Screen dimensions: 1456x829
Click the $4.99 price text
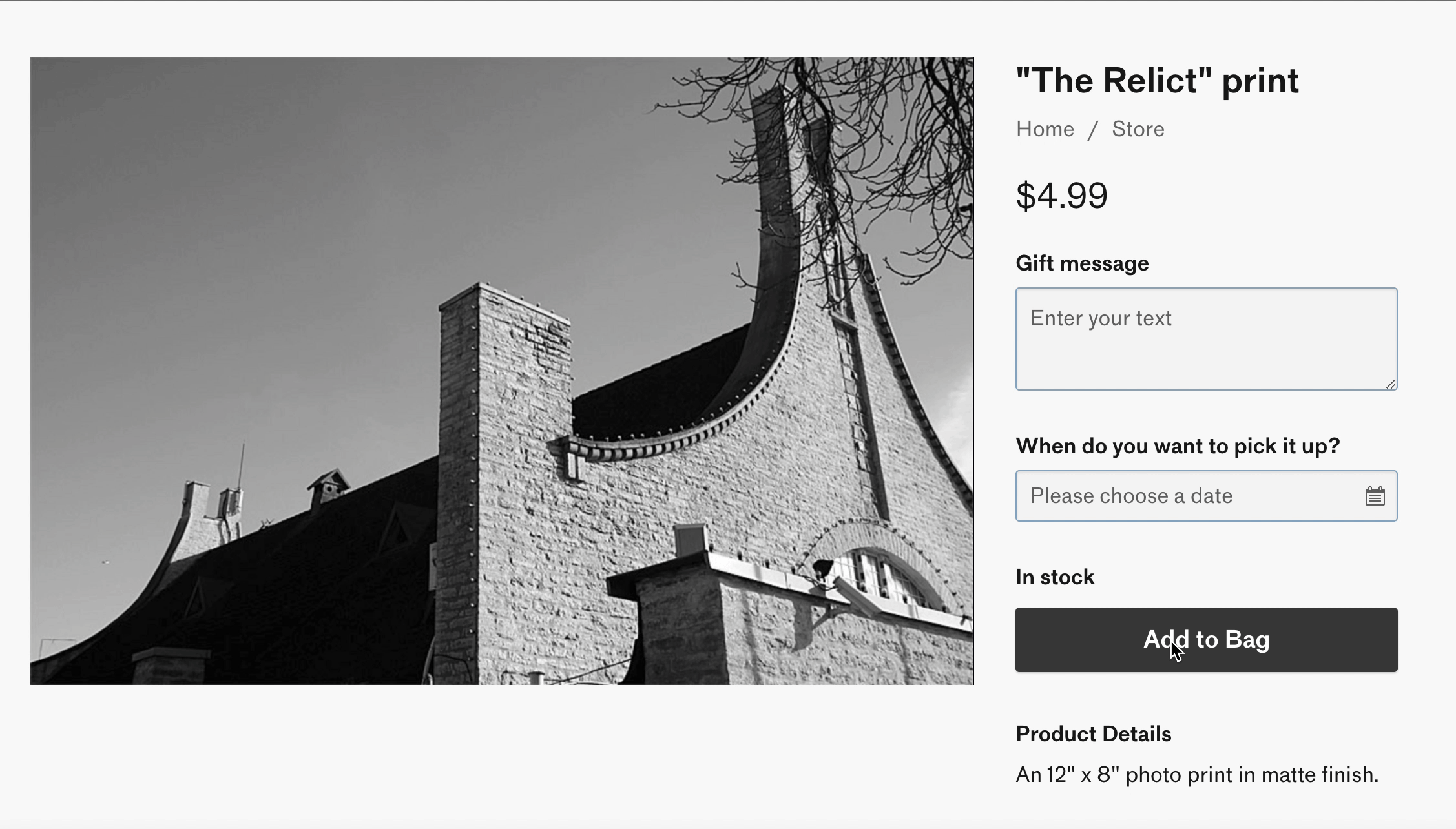pos(1061,196)
